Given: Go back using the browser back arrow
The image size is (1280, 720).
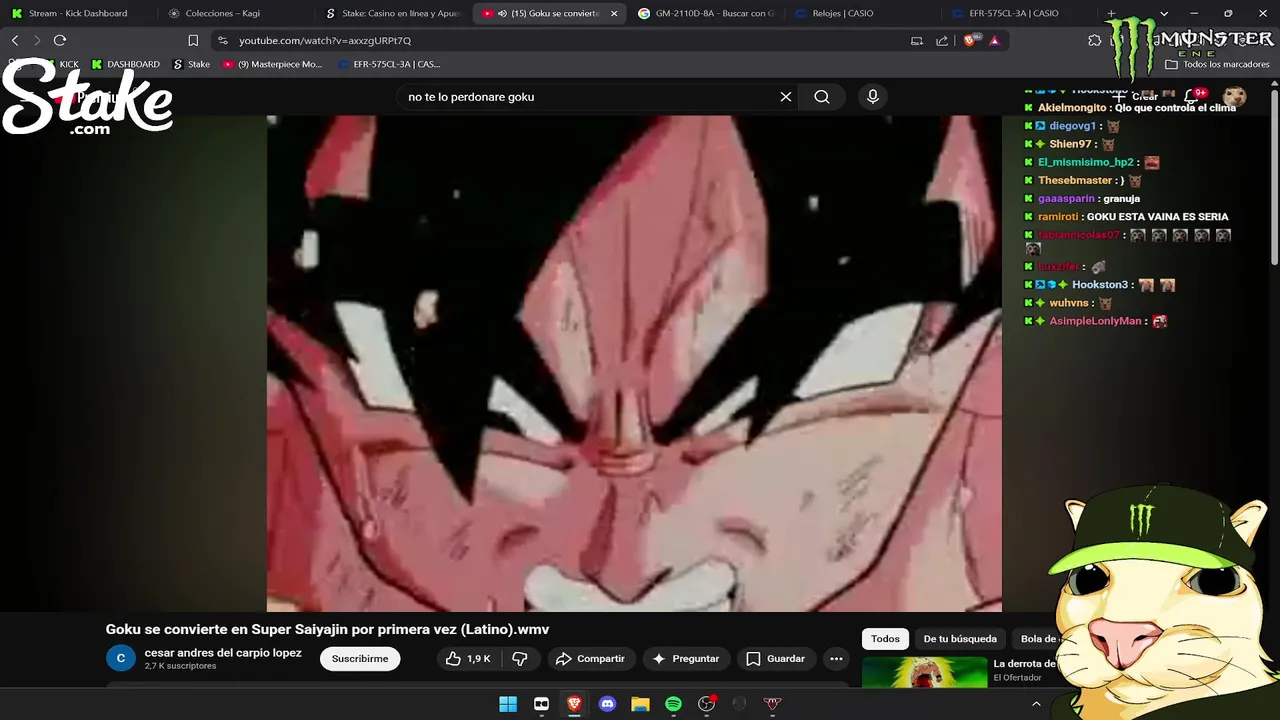Looking at the screenshot, I should [x=15, y=40].
